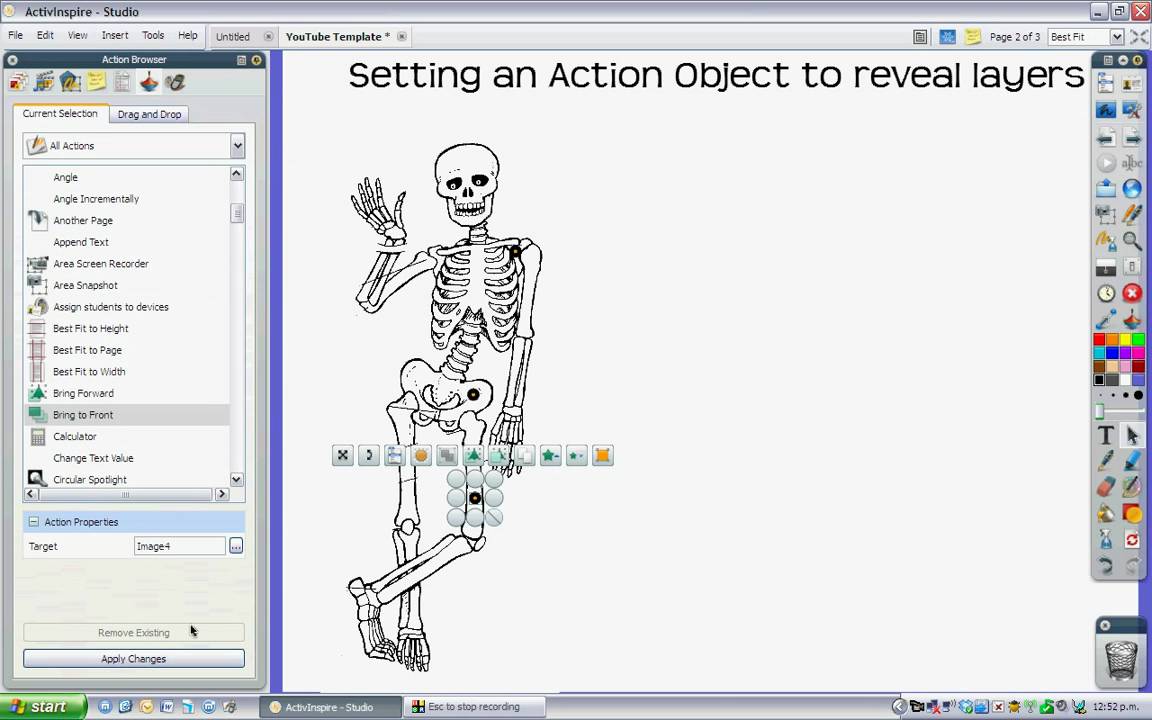1152x720 pixels.
Task: Open the Property Browser icon
Action: tap(122, 82)
